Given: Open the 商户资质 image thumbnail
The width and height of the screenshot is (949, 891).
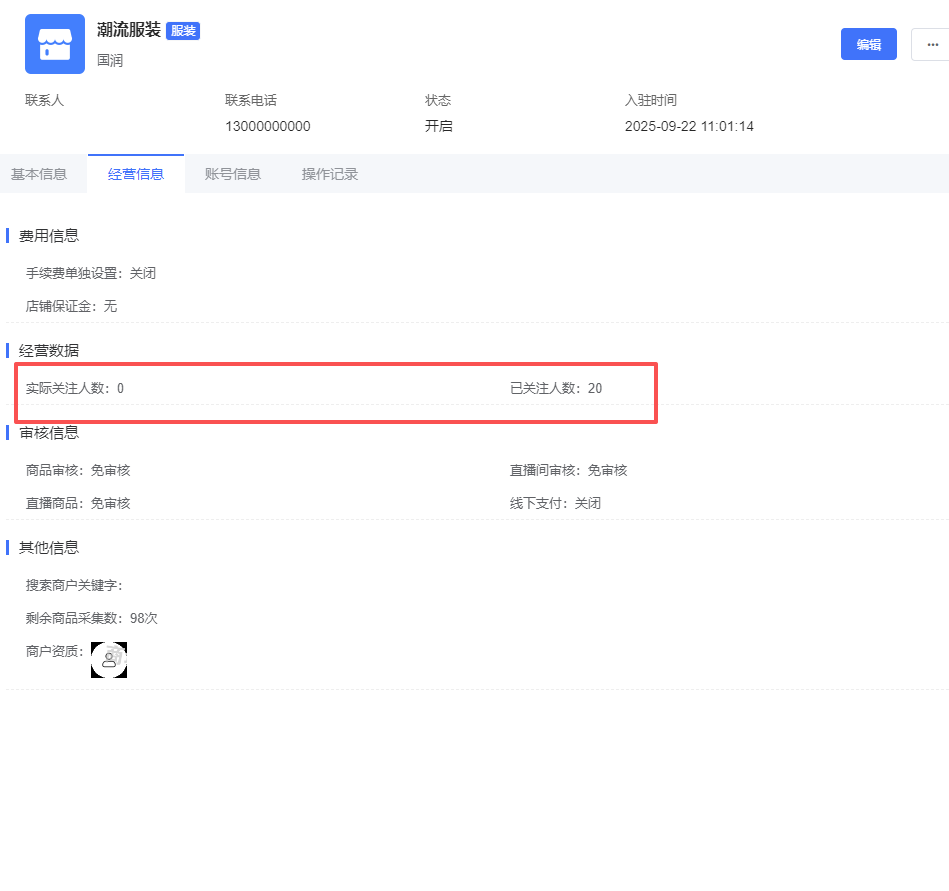Looking at the screenshot, I should coord(109,660).
